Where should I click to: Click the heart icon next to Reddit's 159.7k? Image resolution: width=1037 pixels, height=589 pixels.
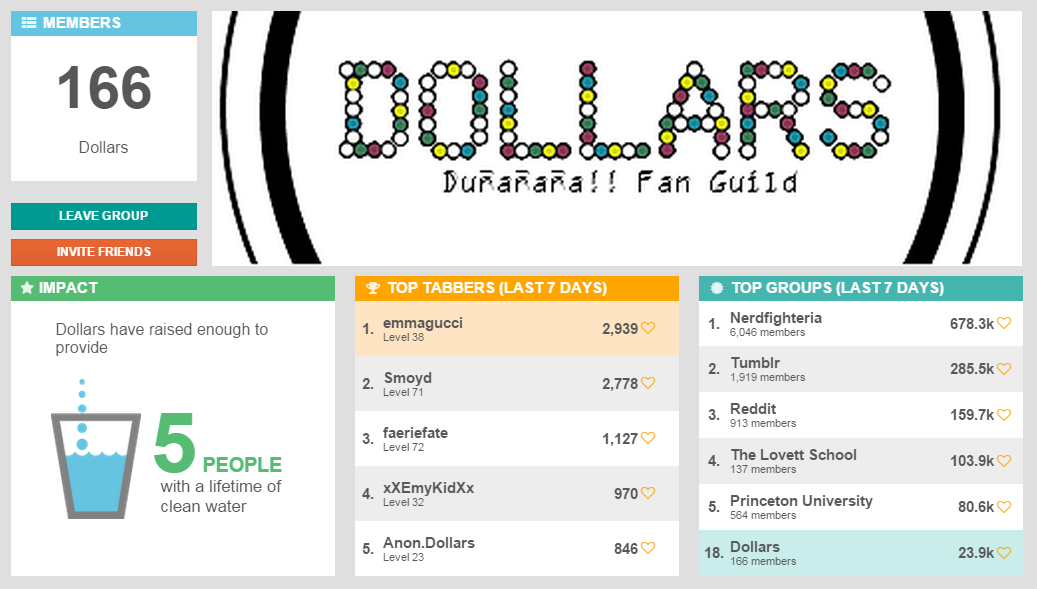click(x=1004, y=415)
